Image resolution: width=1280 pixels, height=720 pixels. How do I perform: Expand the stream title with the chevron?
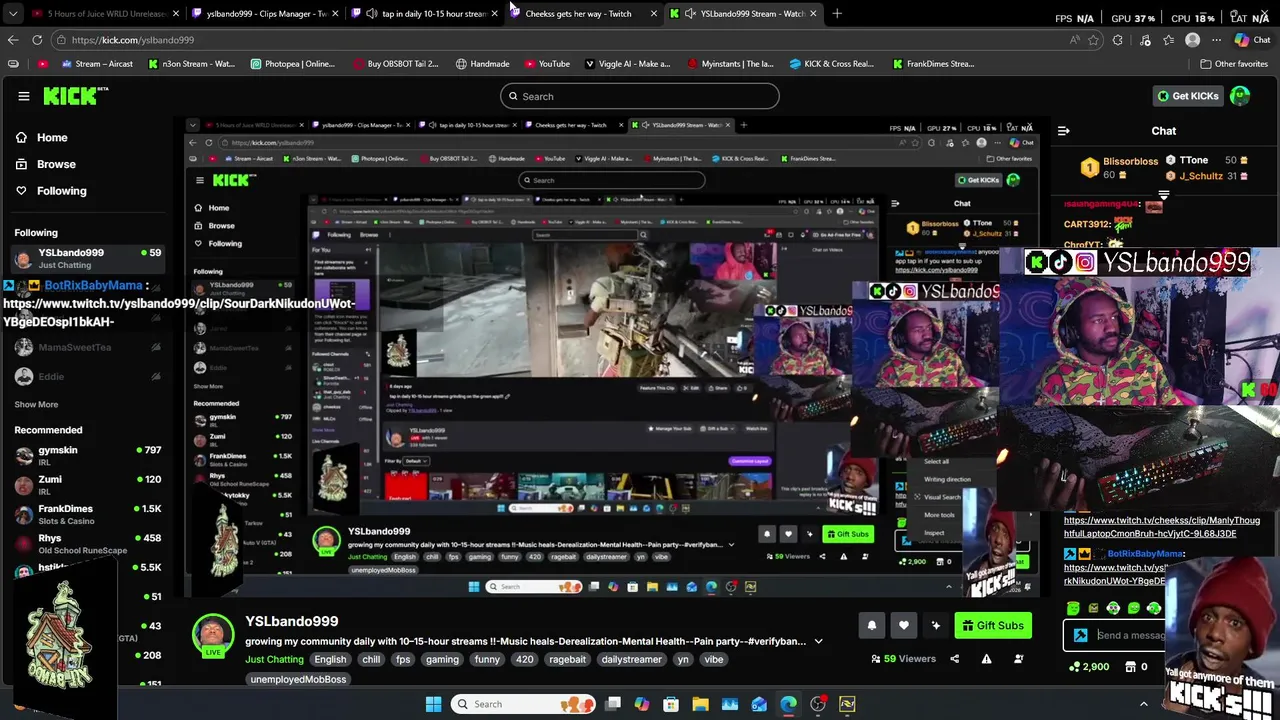818,642
